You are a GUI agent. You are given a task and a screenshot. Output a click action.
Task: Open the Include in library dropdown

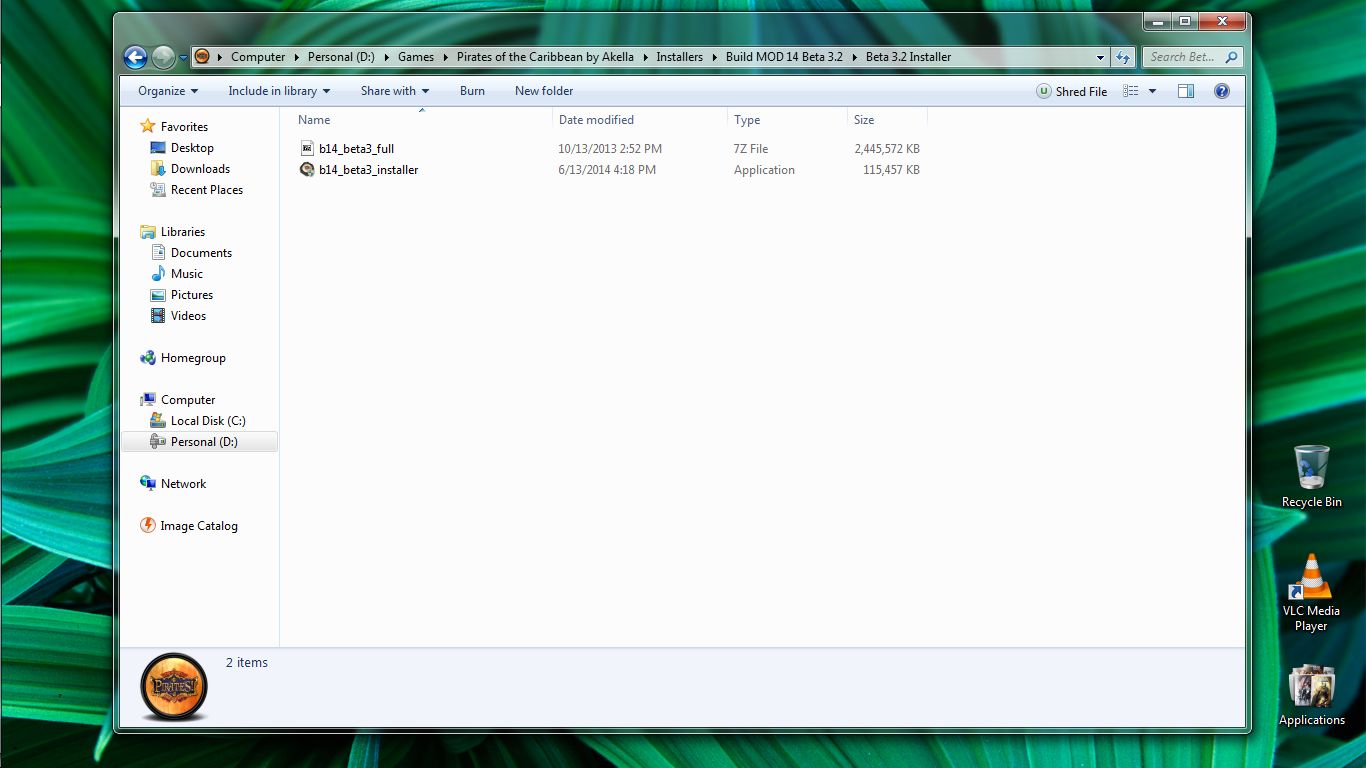279,91
